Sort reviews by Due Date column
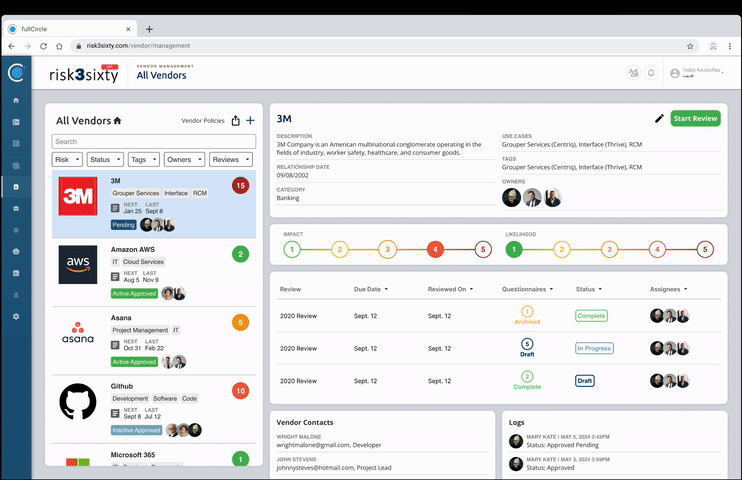 tap(371, 289)
